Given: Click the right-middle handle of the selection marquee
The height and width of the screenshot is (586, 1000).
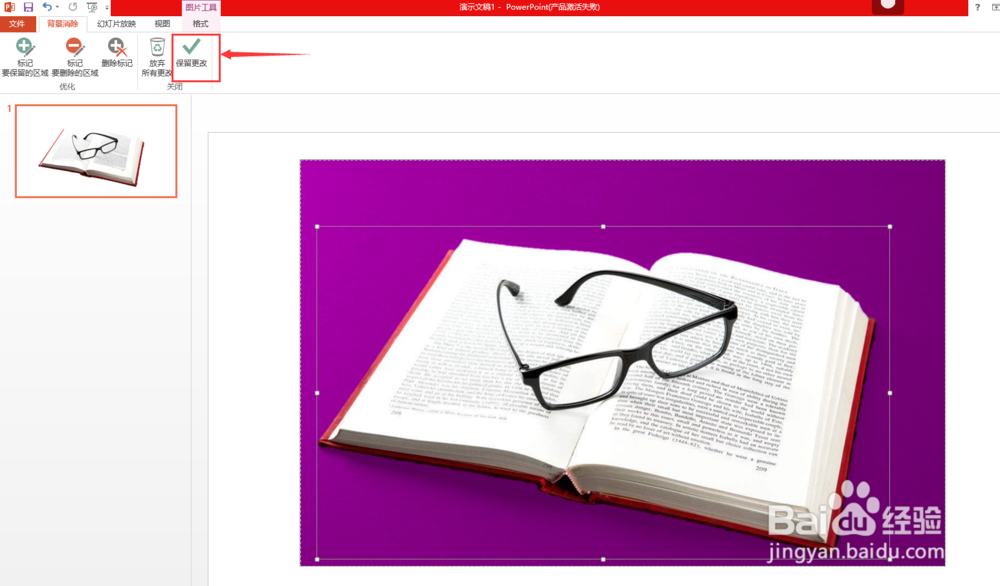Looking at the screenshot, I should tap(890, 393).
